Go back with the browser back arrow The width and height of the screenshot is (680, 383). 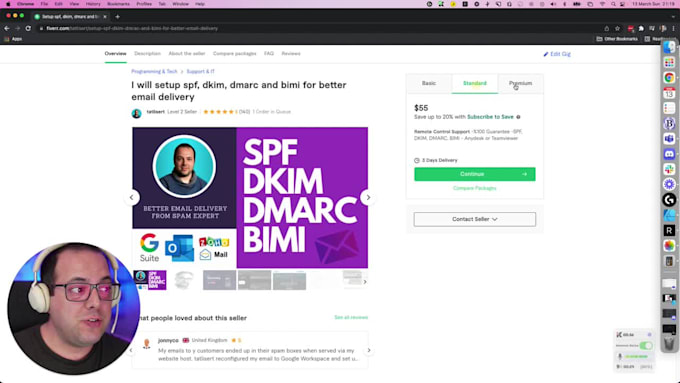tap(7, 28)
